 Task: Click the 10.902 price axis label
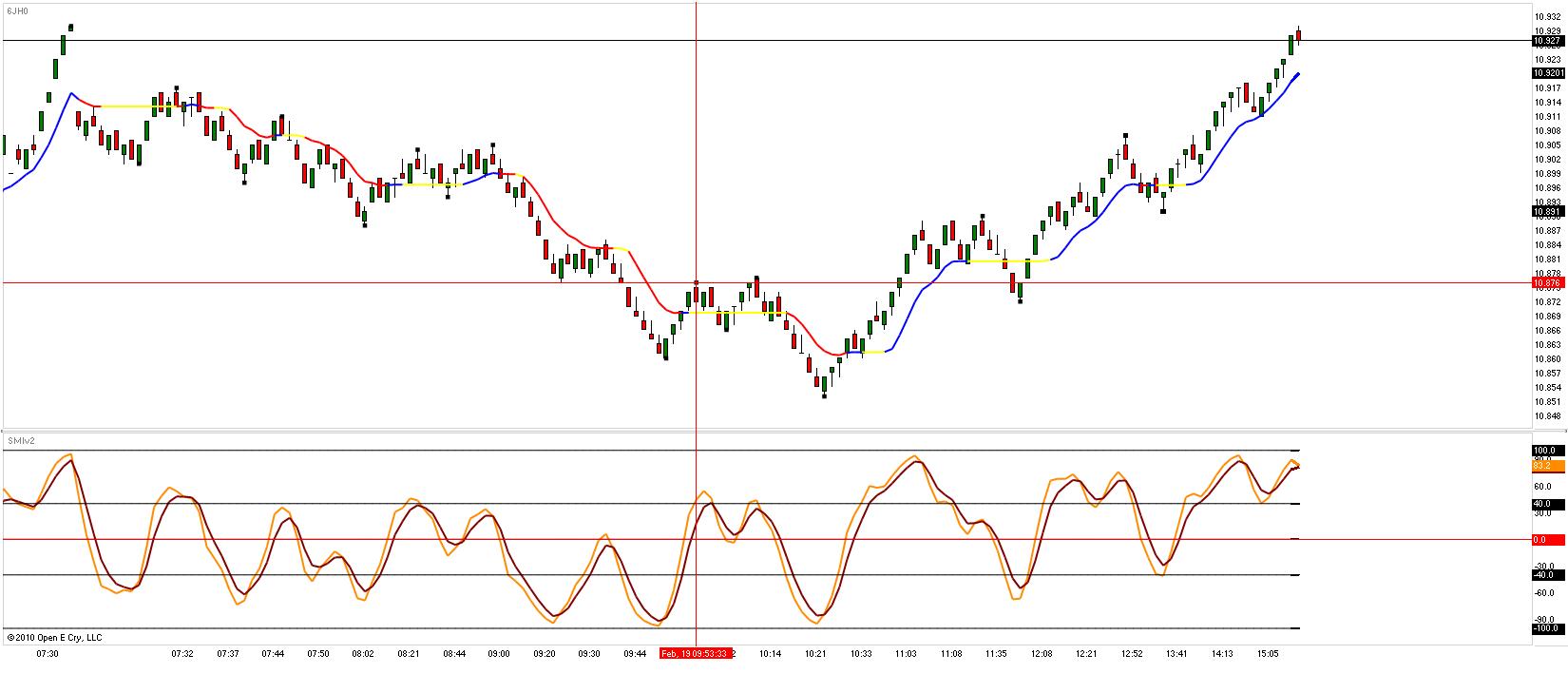coord(1547,159)
